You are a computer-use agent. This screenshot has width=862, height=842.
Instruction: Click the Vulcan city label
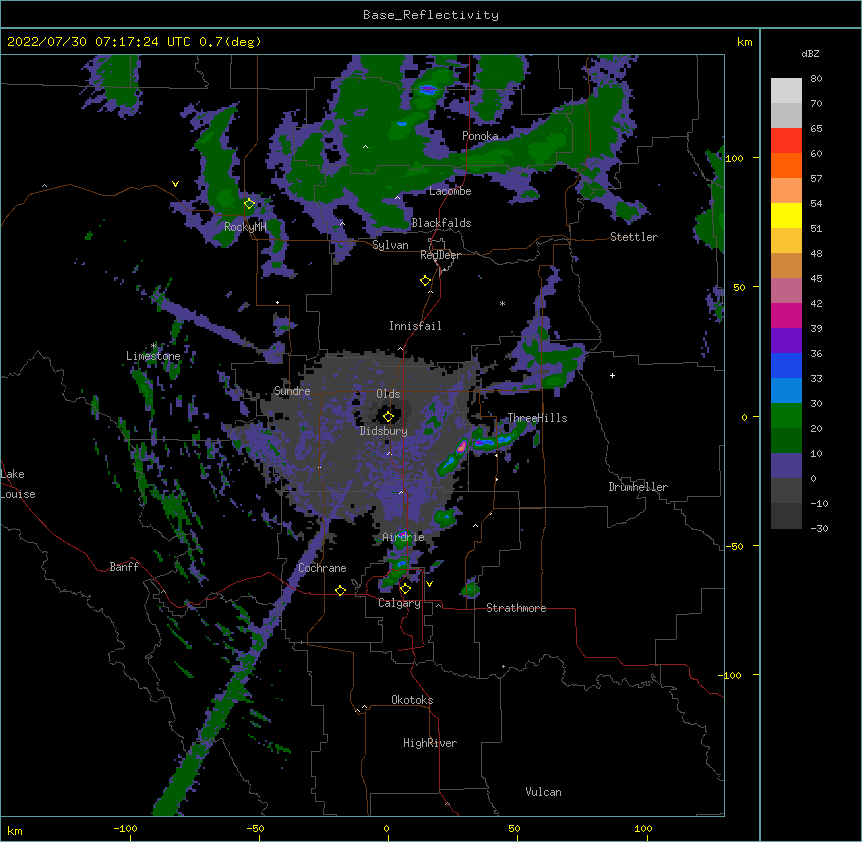[x=543, y=792]
